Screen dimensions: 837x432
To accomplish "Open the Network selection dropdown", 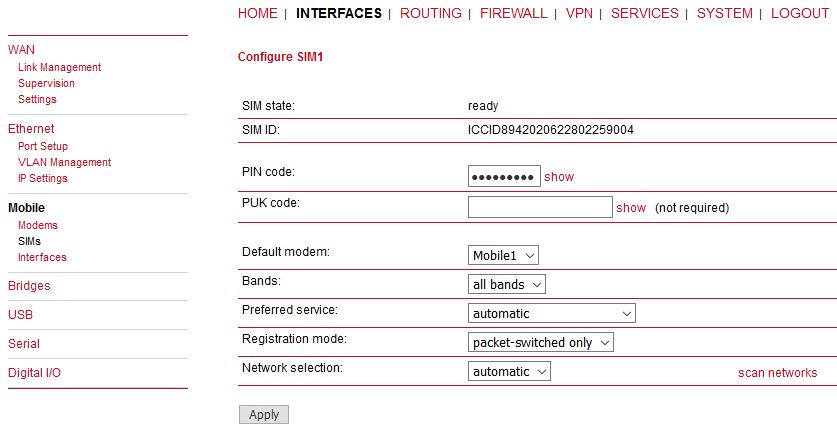I will [x=509, y=372].
